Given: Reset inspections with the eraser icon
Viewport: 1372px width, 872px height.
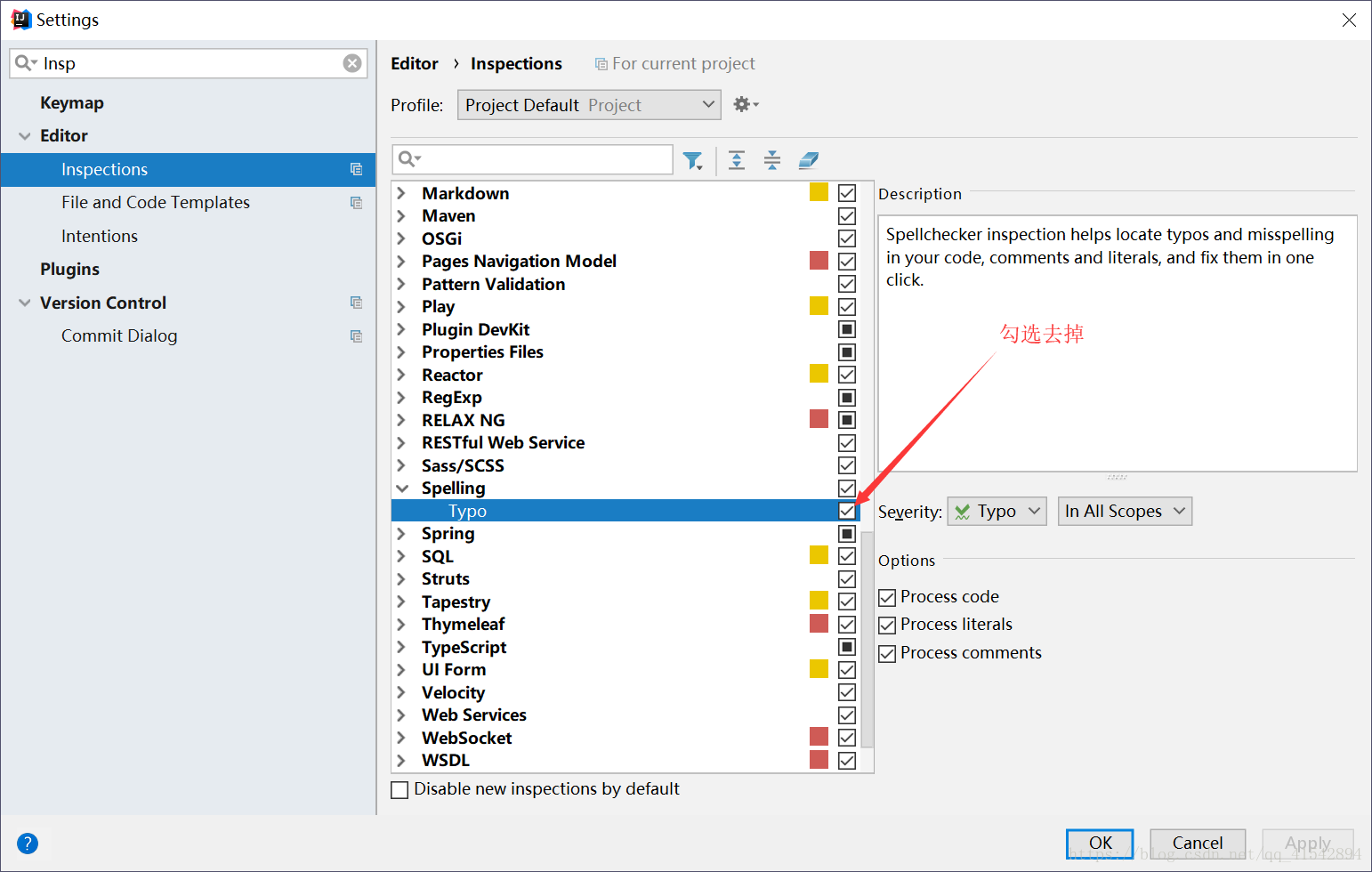Looking at the screenshot, I should click(808, 160).
